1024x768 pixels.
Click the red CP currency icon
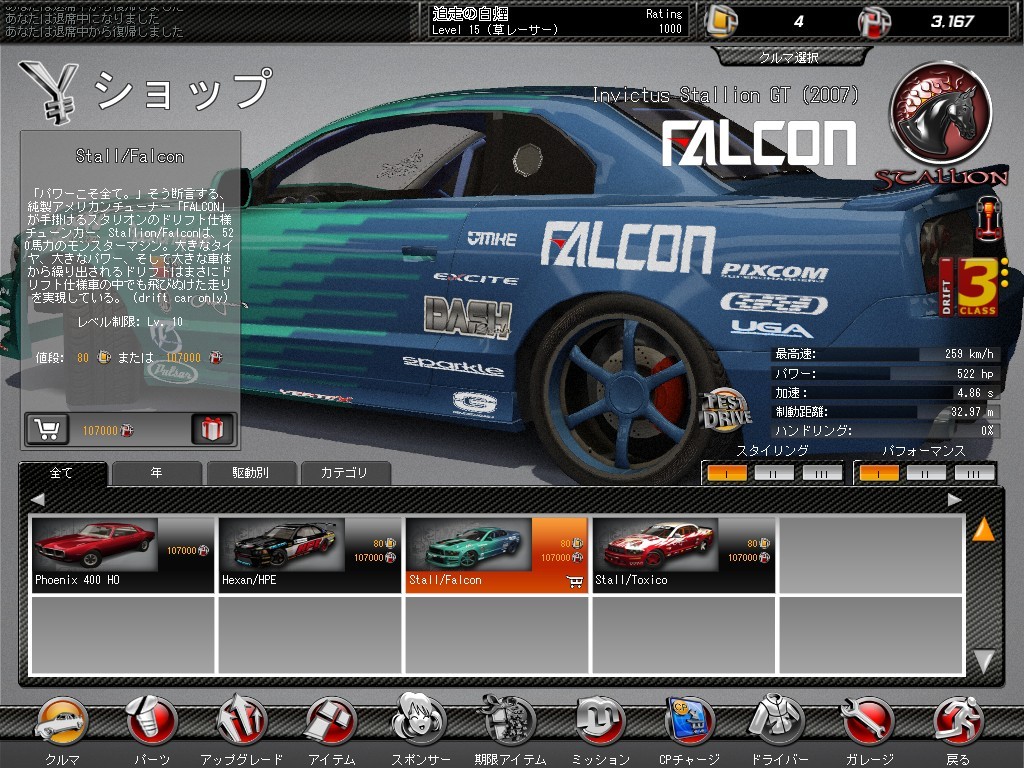pyautogui.click(x=874, y=22)
